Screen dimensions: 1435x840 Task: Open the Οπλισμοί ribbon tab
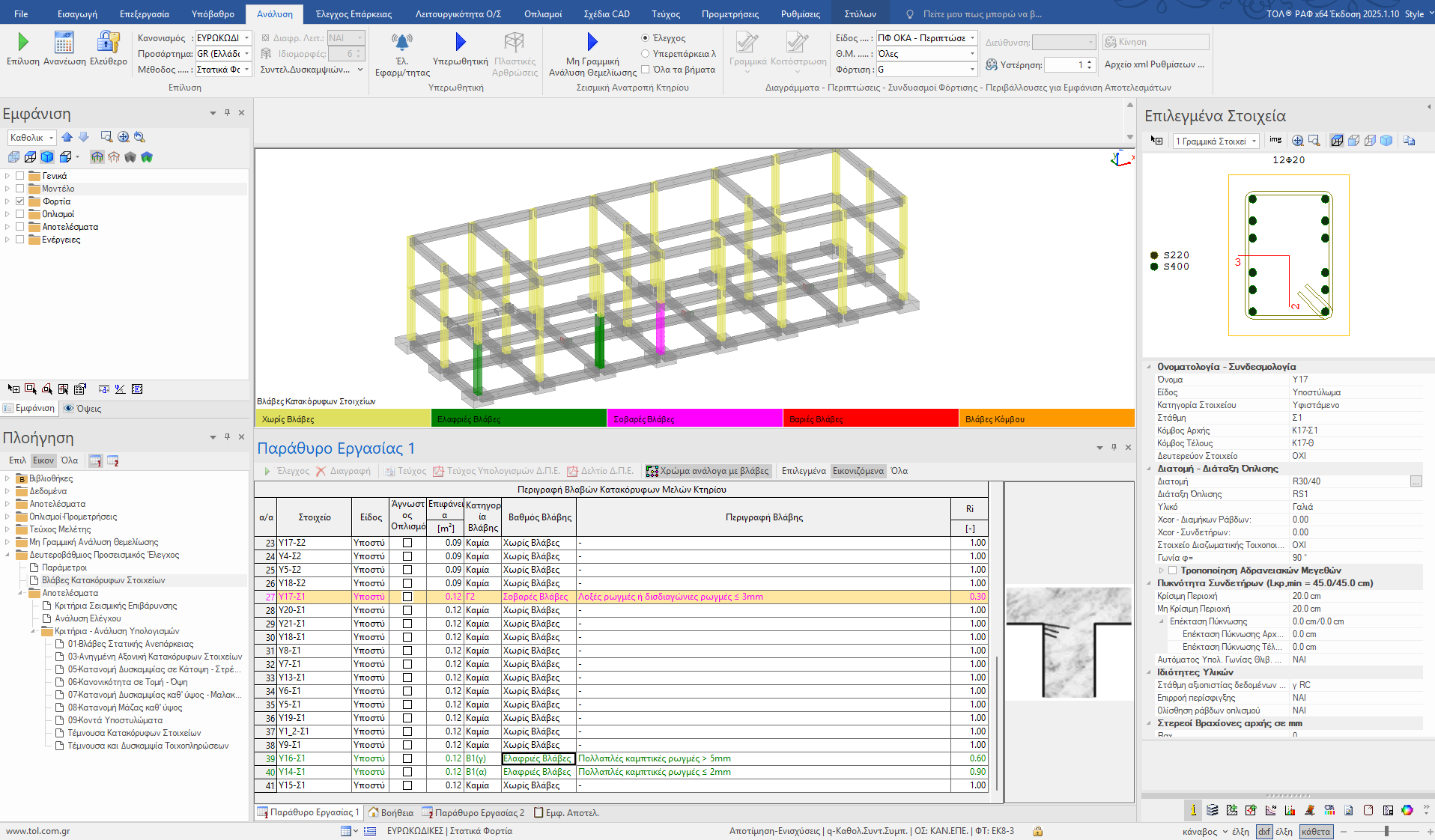(x=542, y=14)
